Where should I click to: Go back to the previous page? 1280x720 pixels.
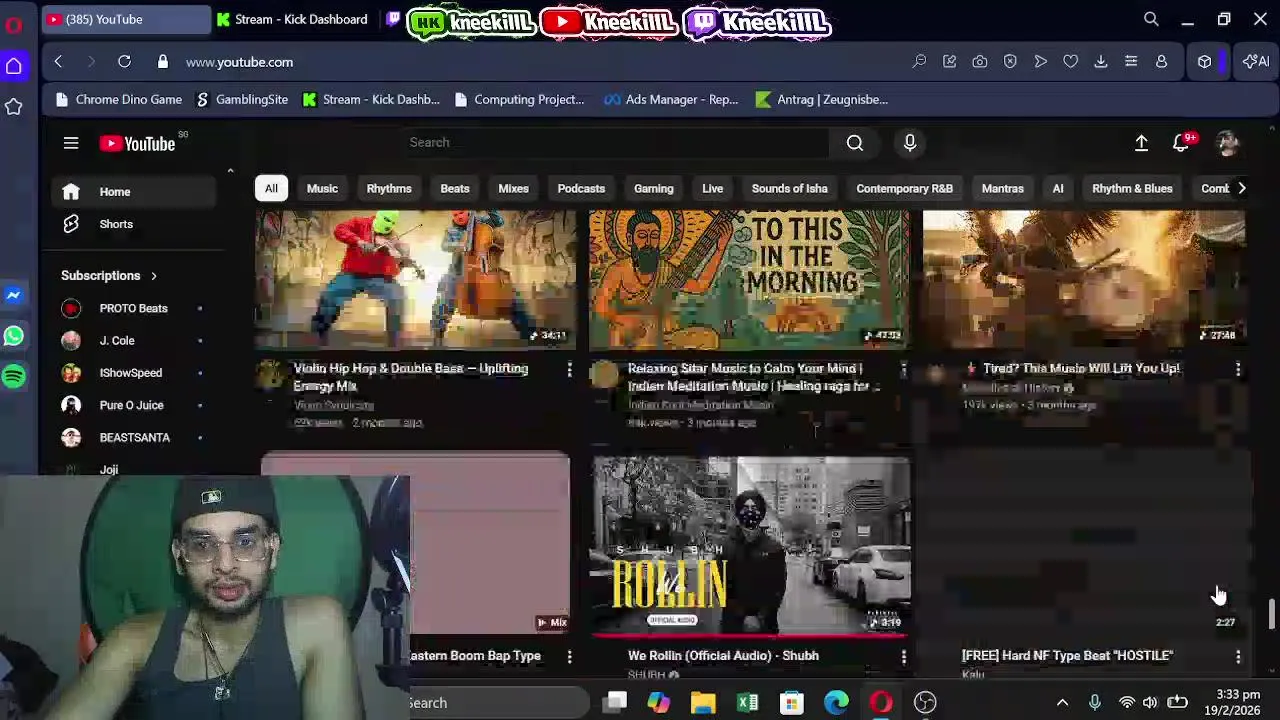click(58, 62)
